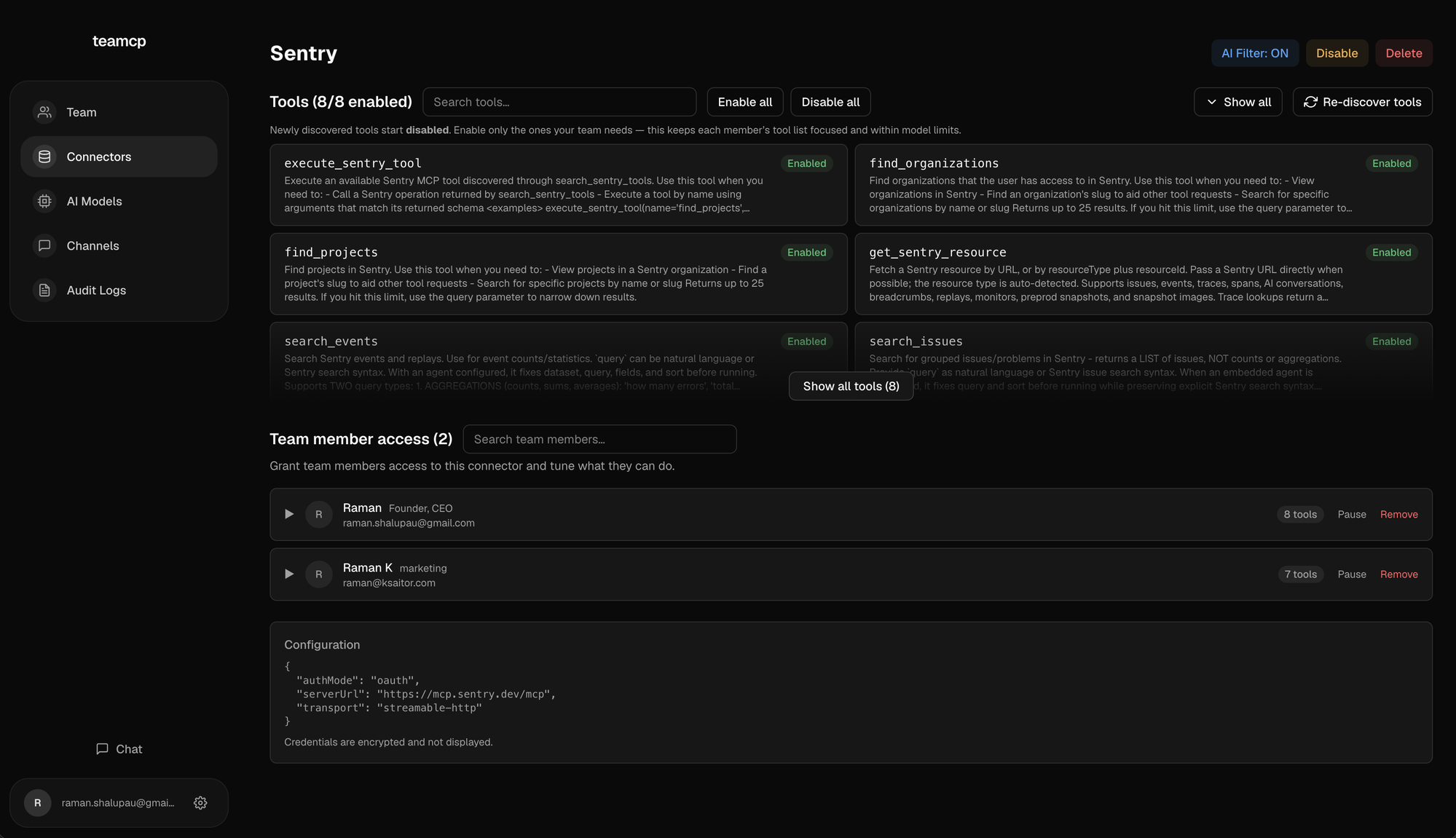
Task: Click the refresh icon on Re-discover tools
Action: [1310, 102]
